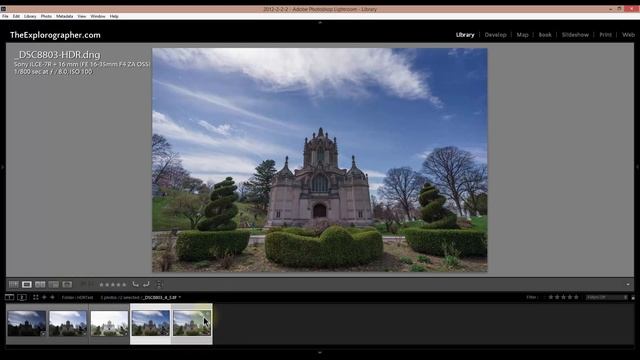Switch to Loupe view in toolbar
The image size is (640, 360).
27,284
